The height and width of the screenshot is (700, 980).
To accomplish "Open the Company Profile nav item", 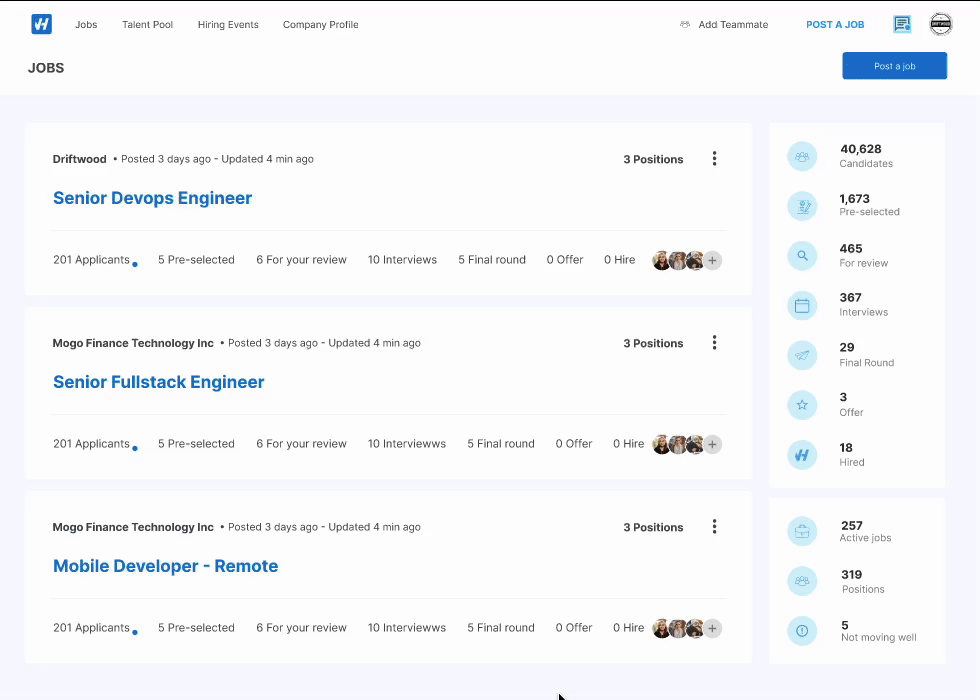I will pyautogui.click(x=321, y=24).
